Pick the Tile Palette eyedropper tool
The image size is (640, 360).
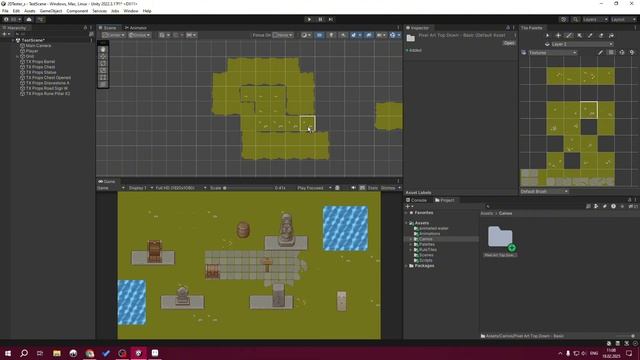coord(590,36)
